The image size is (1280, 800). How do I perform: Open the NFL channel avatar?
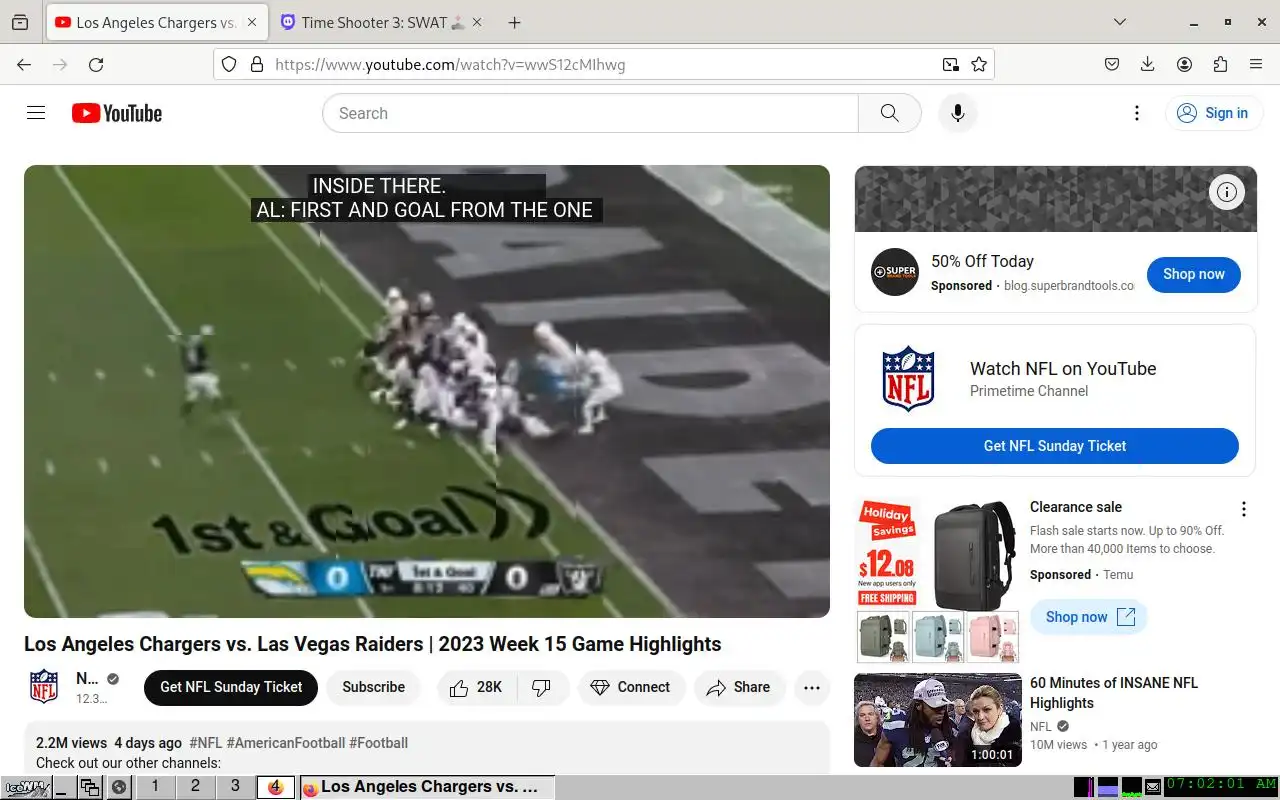(x=44, y=687)
